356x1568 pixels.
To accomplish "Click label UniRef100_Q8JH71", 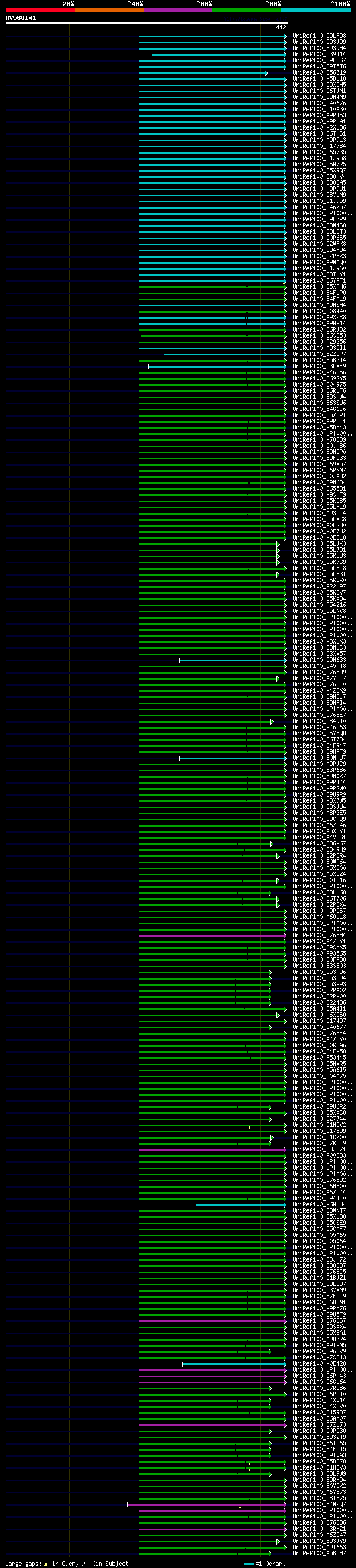I will coord(319,1150).
